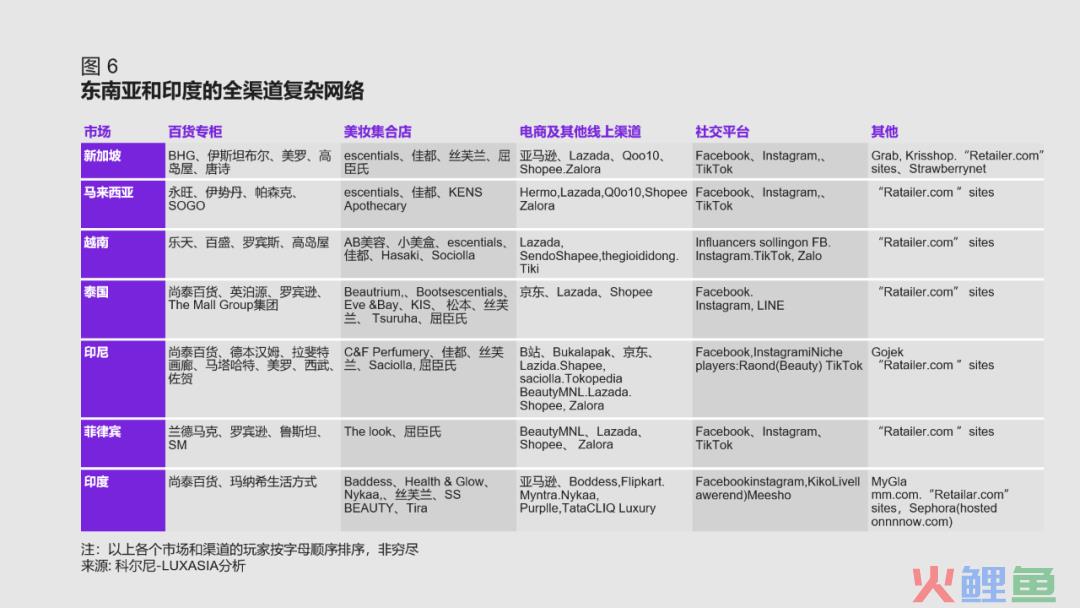Click the cell "兰德马克、罗宾逊、鲁斯坦、SM"
1080x608 pixels.
coord(253,443)
